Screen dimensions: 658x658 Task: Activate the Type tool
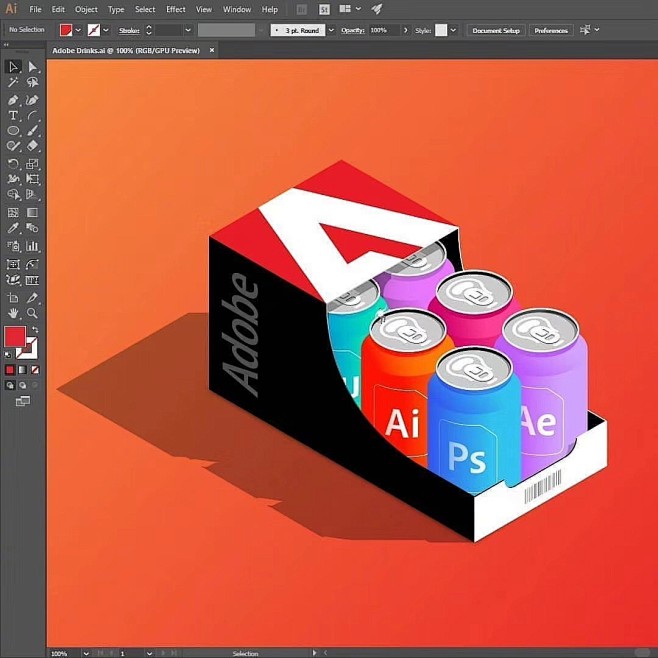tap(13, 115)
